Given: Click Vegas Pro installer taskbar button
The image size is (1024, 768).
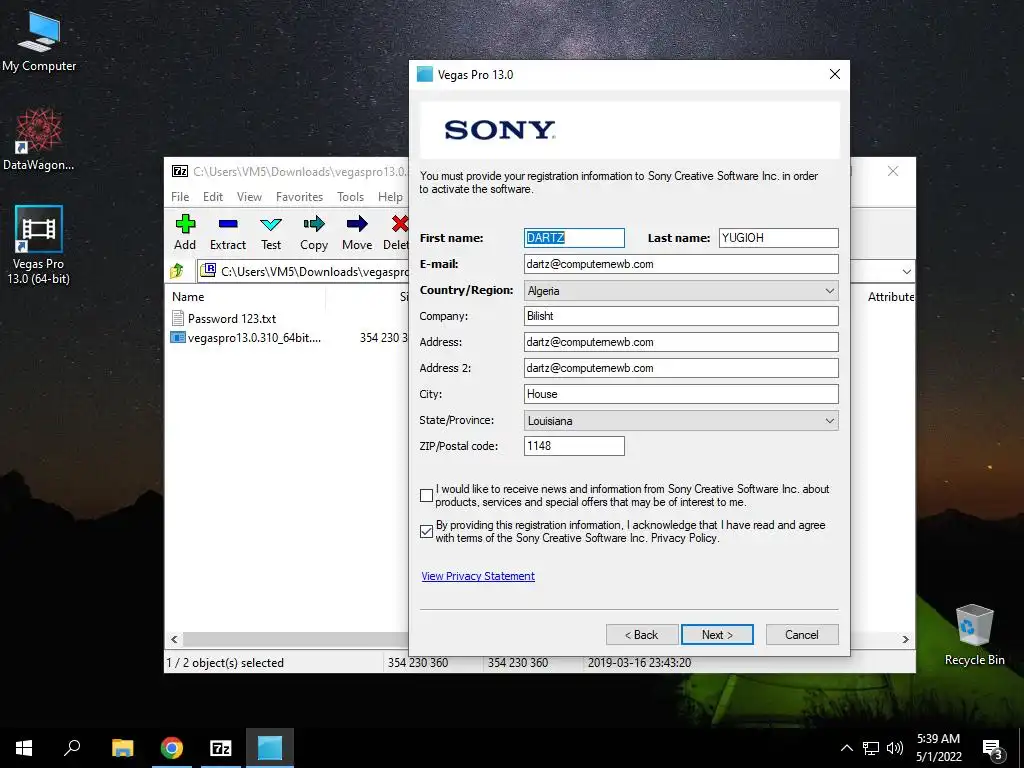Looking at the screenshot, I should [270, 748].
